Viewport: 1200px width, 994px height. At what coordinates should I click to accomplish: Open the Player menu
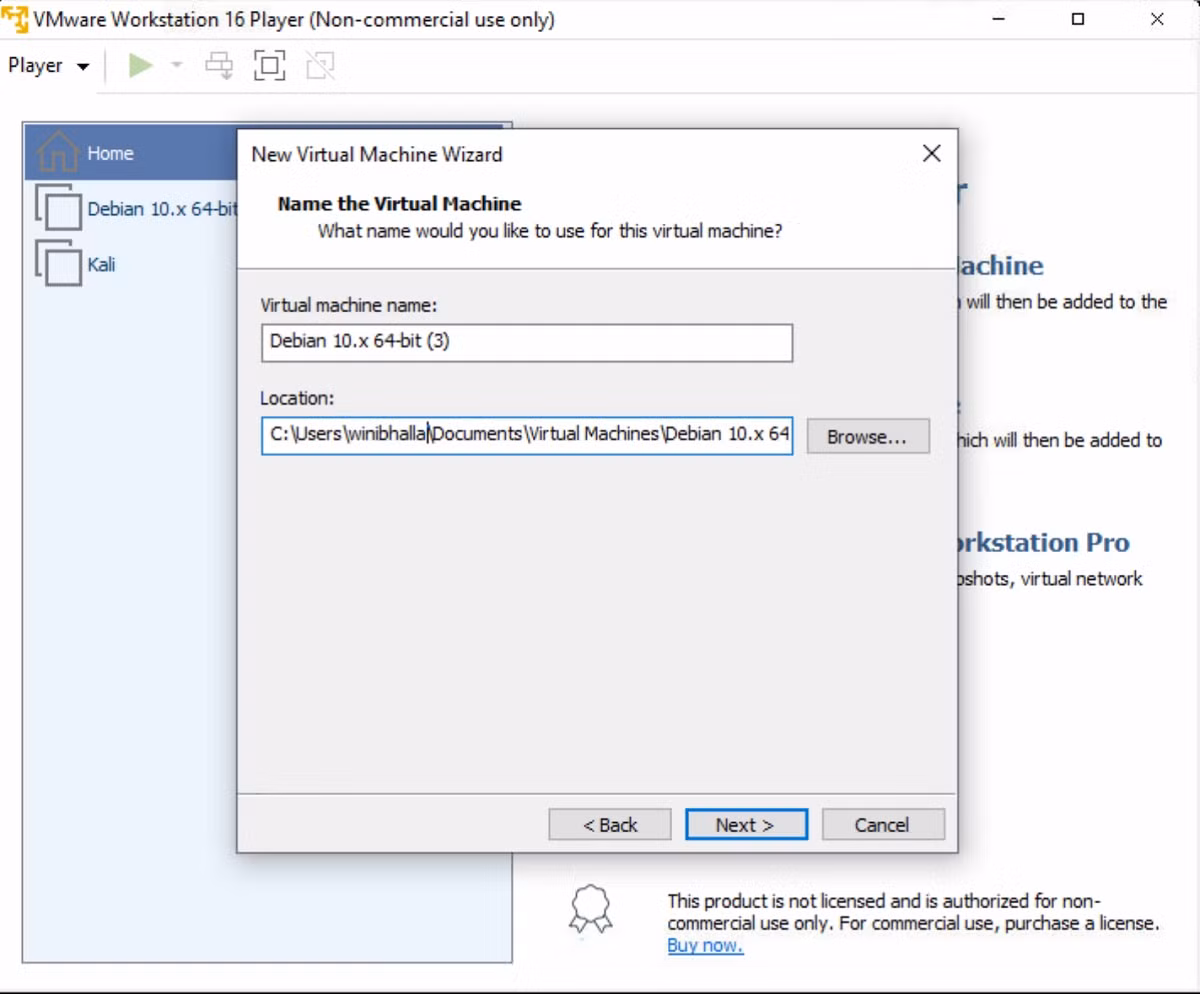point(49,66)
